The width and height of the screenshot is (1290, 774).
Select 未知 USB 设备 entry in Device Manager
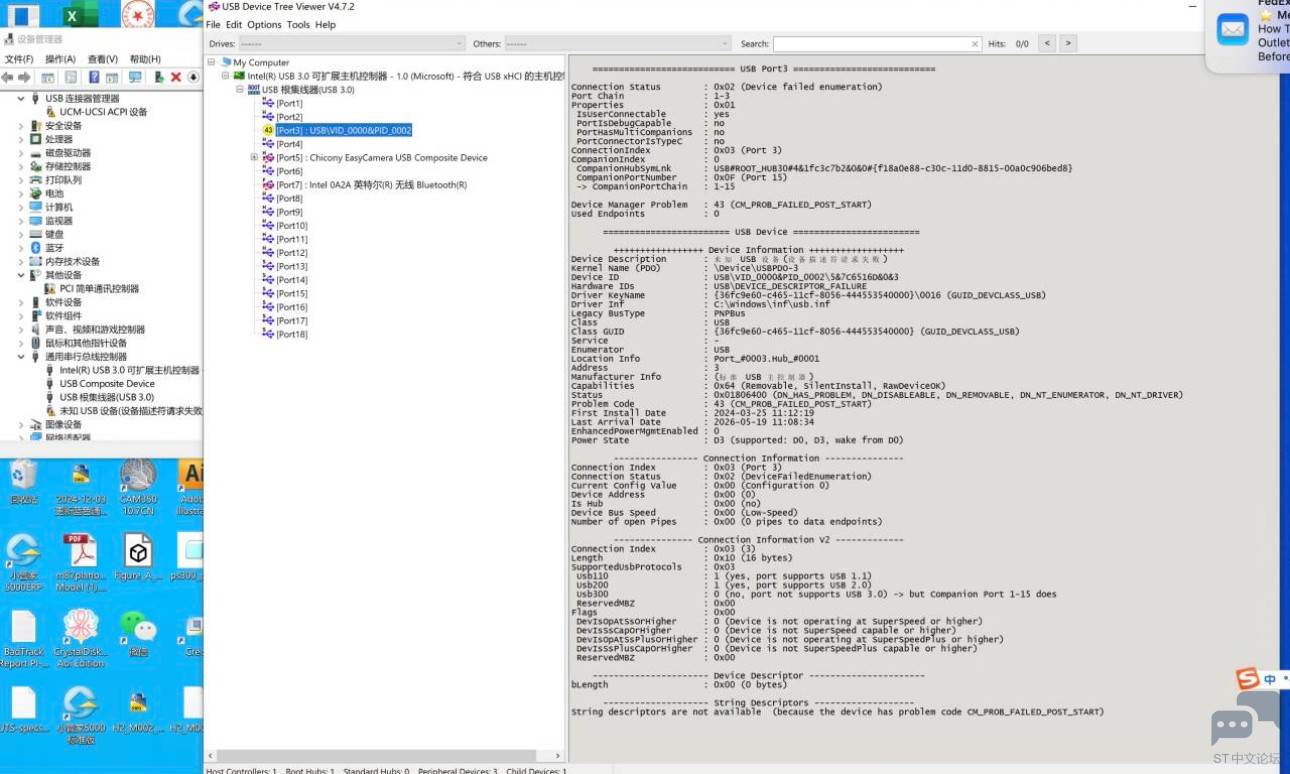click(x=130, y=411)
